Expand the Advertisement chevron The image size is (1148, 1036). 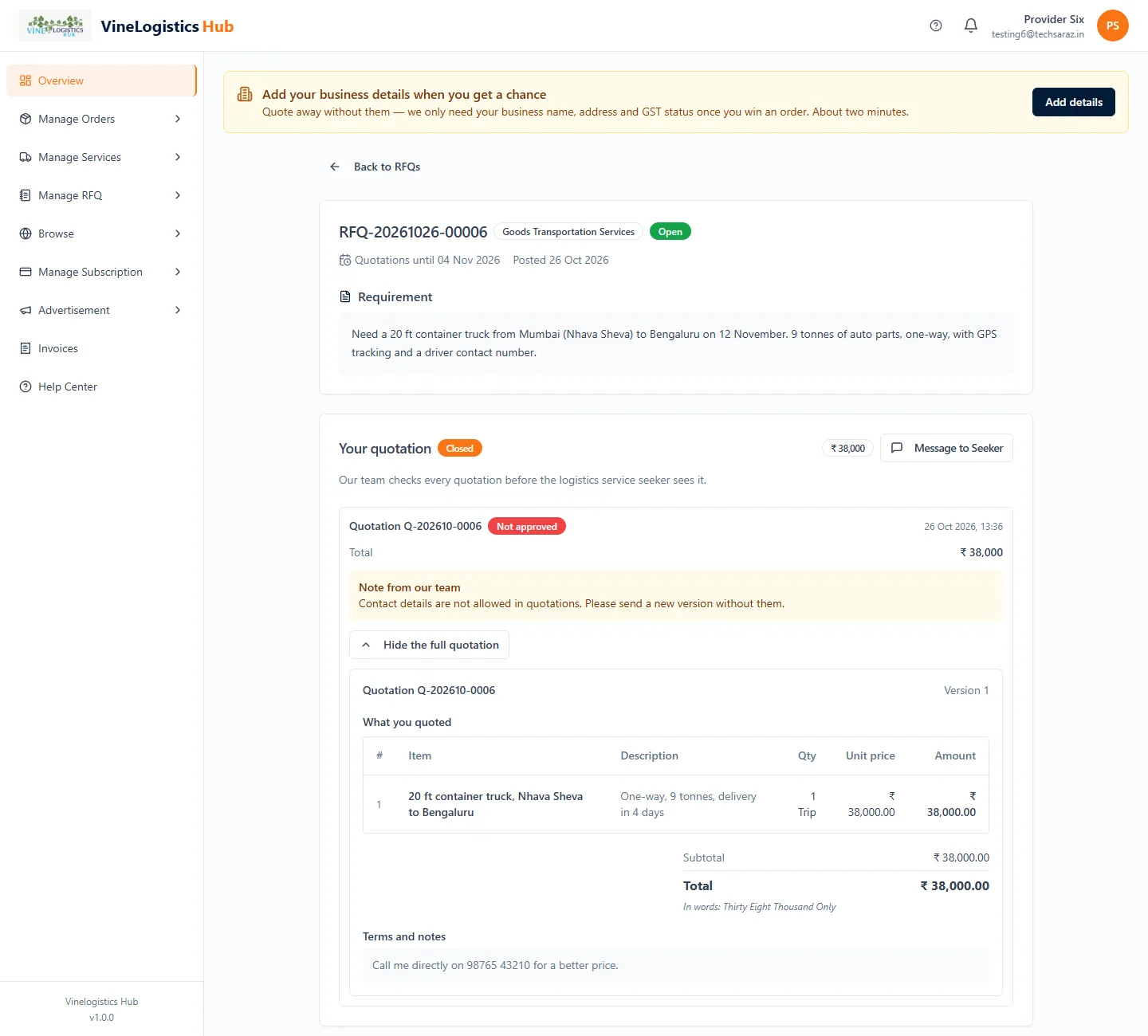click(178, 310)
